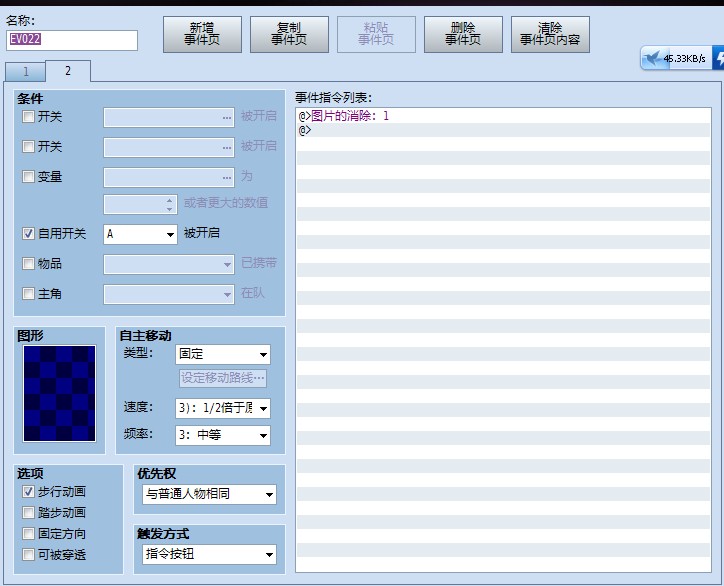Open the 类型 movement type dropdown
This screenshot has width=724, height=586.
point(223,354)
